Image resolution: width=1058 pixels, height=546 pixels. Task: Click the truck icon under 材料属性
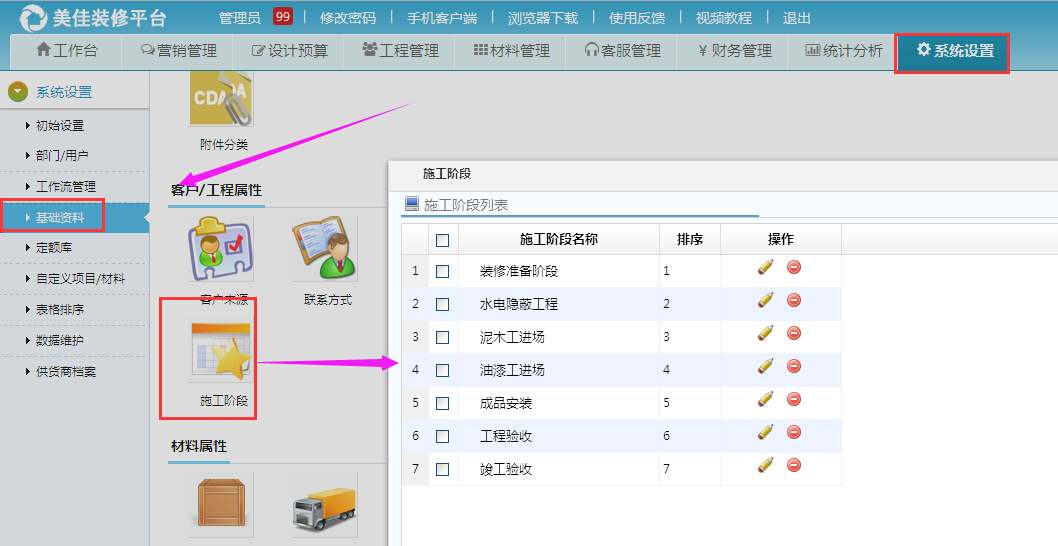pyautogui.click(x=325, y=506)
